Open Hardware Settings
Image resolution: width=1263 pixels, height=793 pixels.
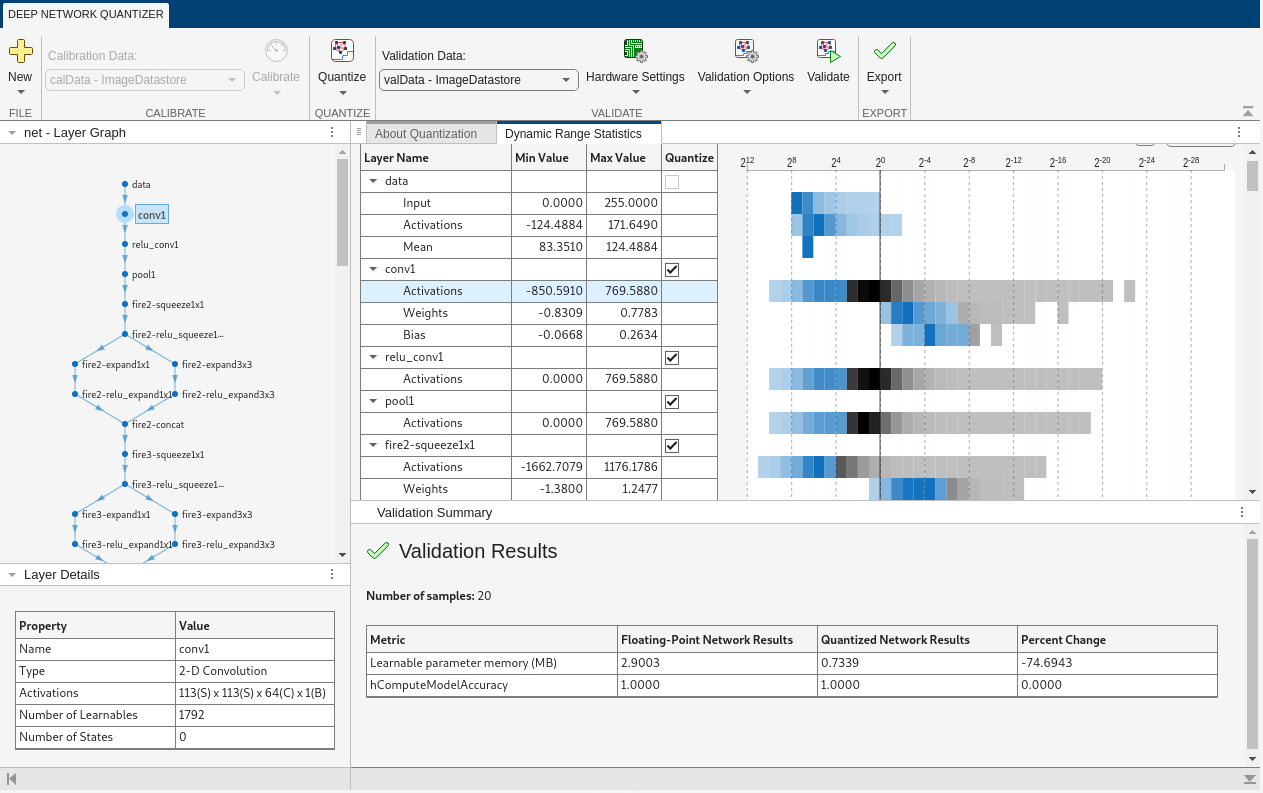click(x=634, y=51)
